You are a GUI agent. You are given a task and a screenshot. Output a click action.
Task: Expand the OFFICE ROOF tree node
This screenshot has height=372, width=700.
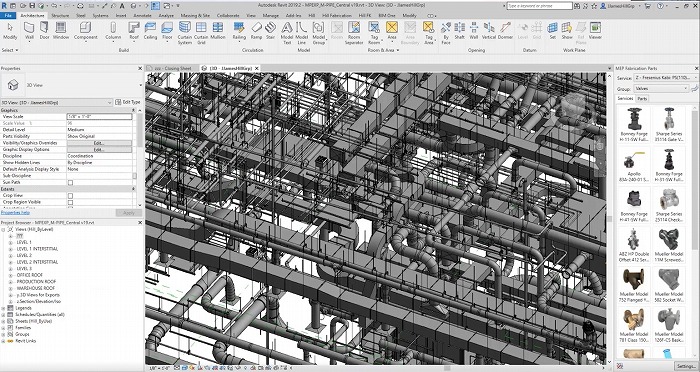(11, 275)
